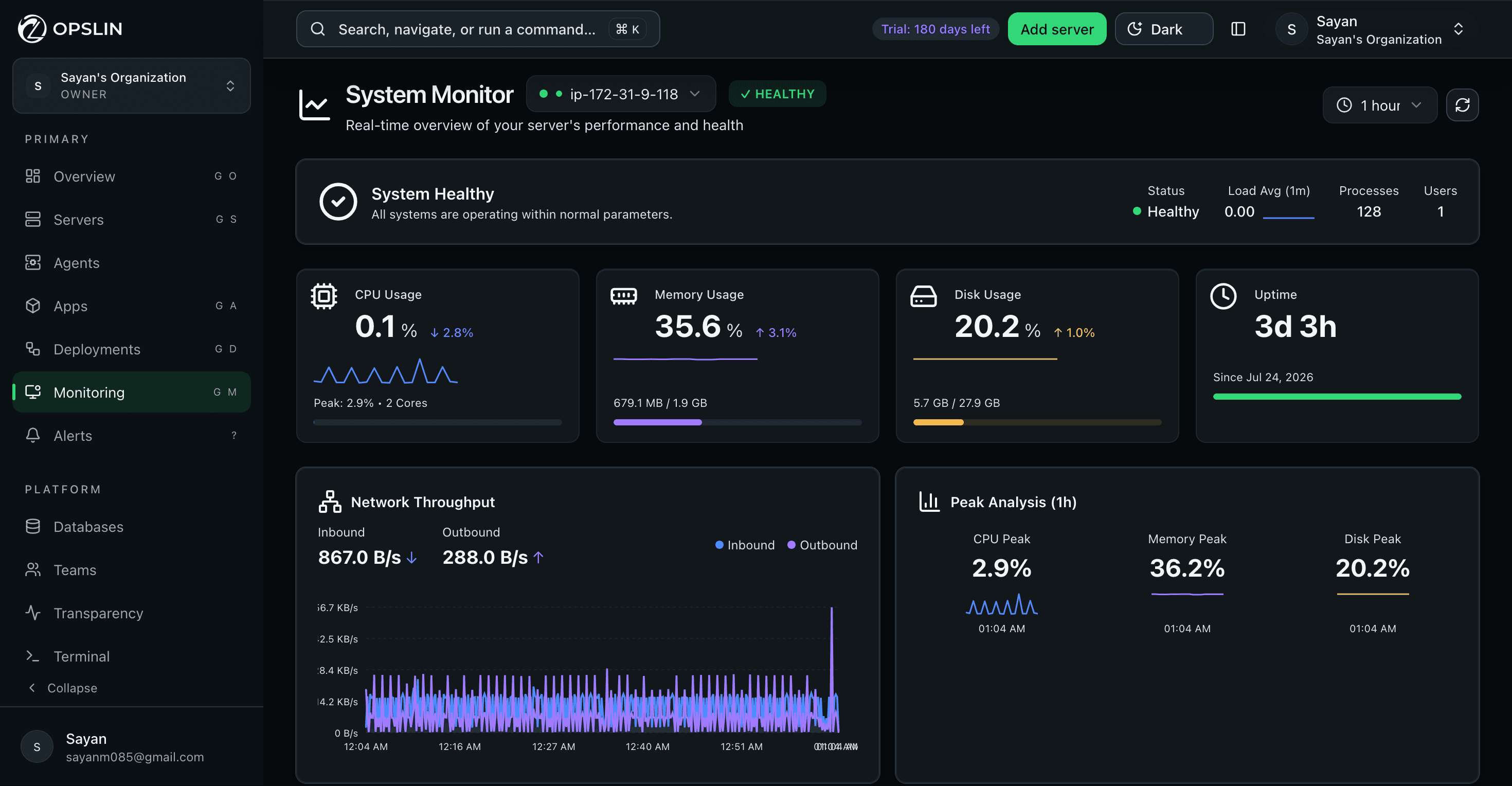The width and height of the screenshot is (1512, 786).
Task: Click the search magnifier icon
Action: [x=317, y=29]
